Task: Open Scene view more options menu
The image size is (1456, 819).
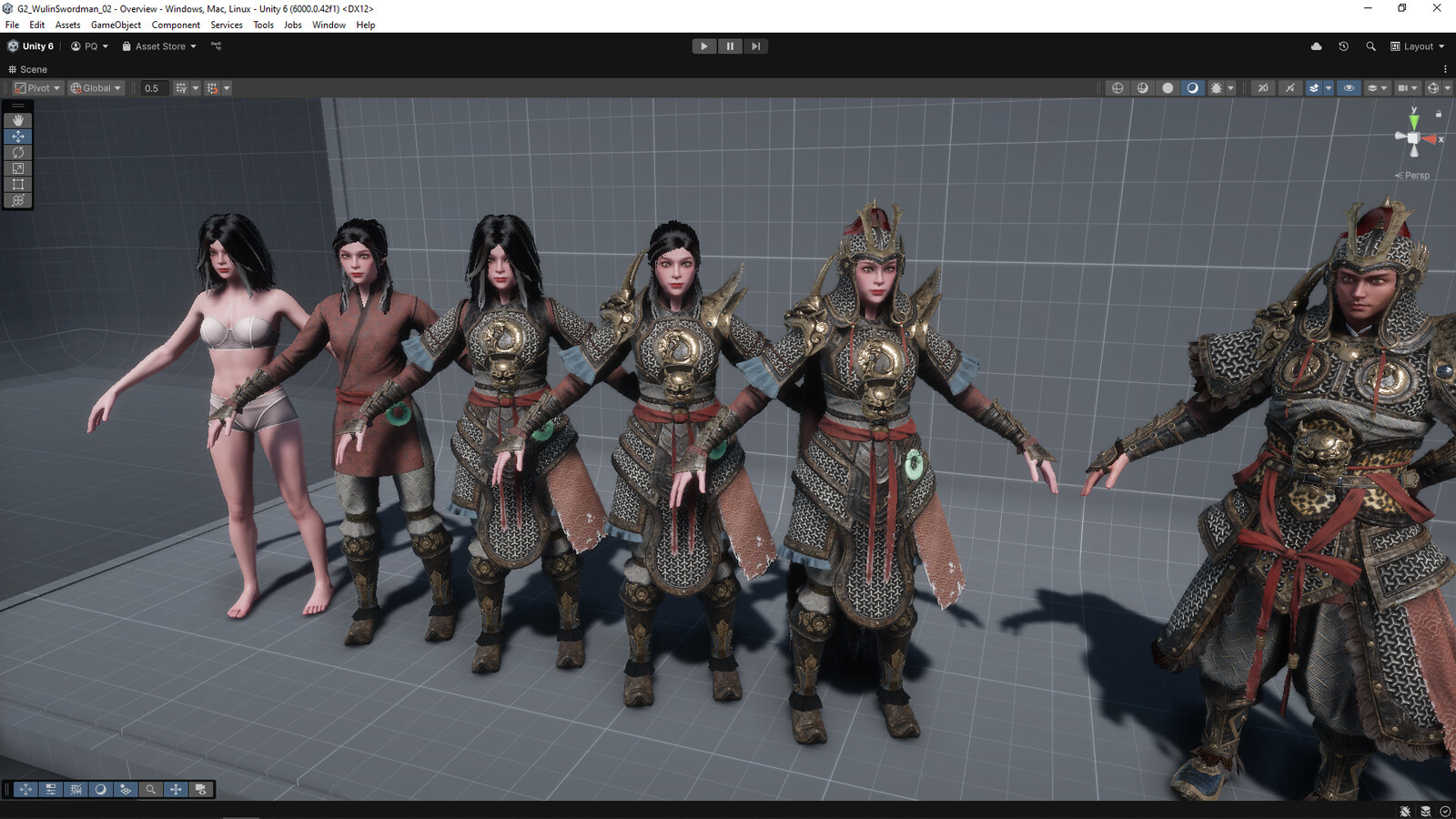Action: click(x=1445, y=69)
